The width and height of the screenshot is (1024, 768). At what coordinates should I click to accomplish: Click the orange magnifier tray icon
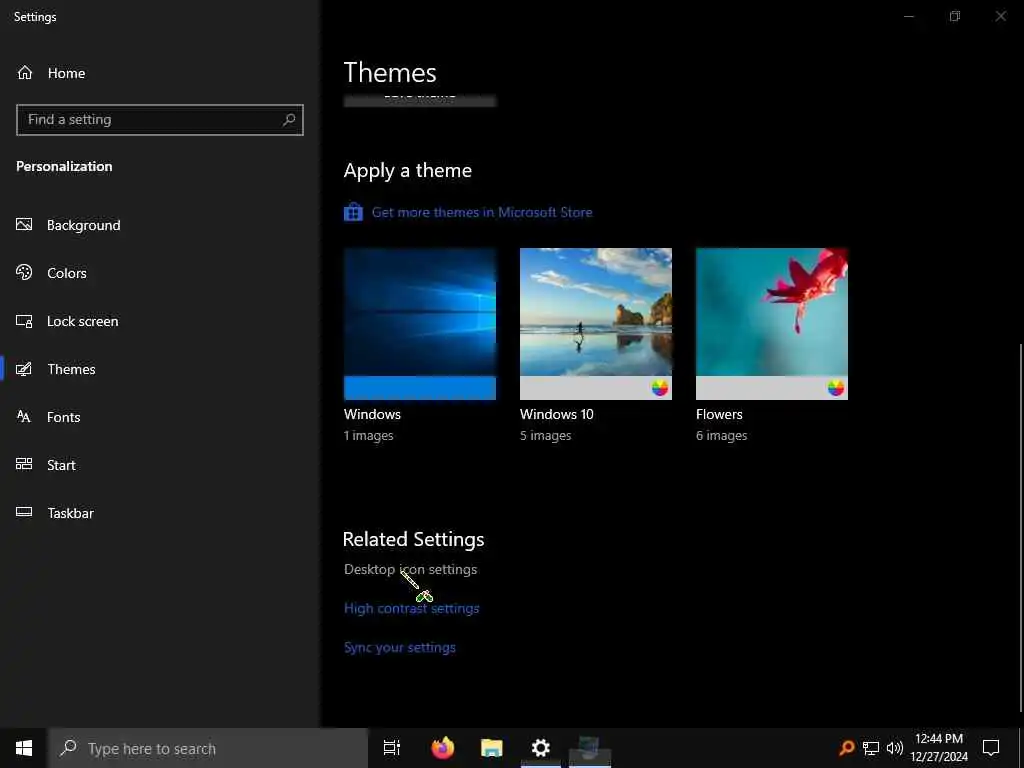(x=847, y=748)
